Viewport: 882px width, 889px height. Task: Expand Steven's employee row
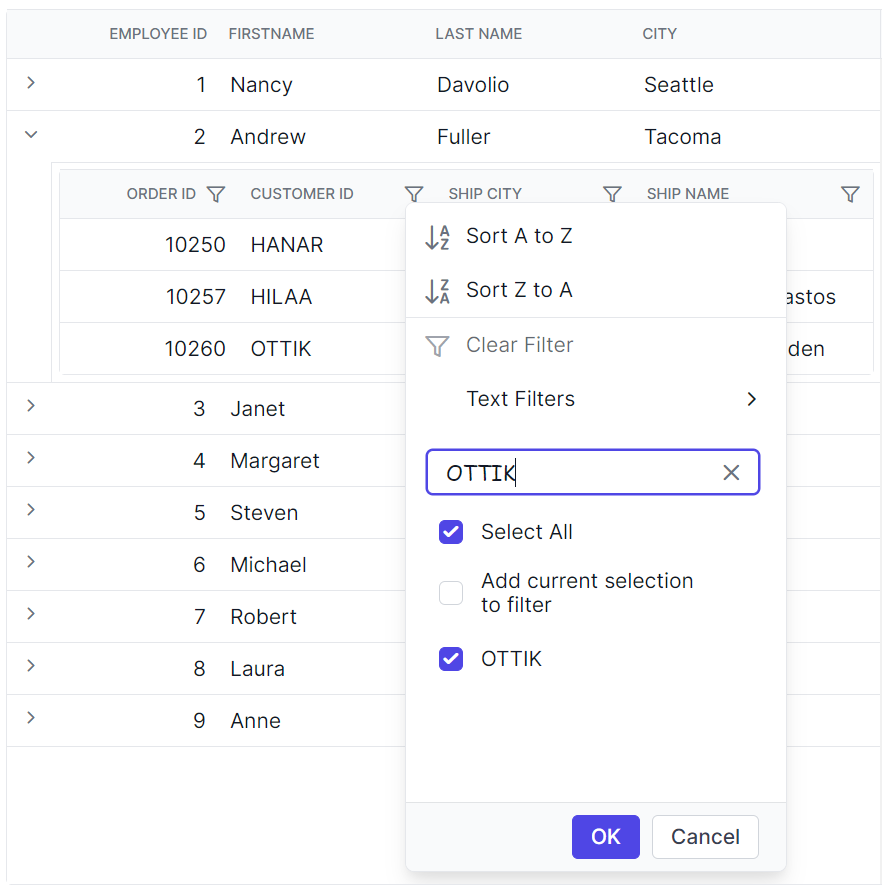[x=31, y=510]
